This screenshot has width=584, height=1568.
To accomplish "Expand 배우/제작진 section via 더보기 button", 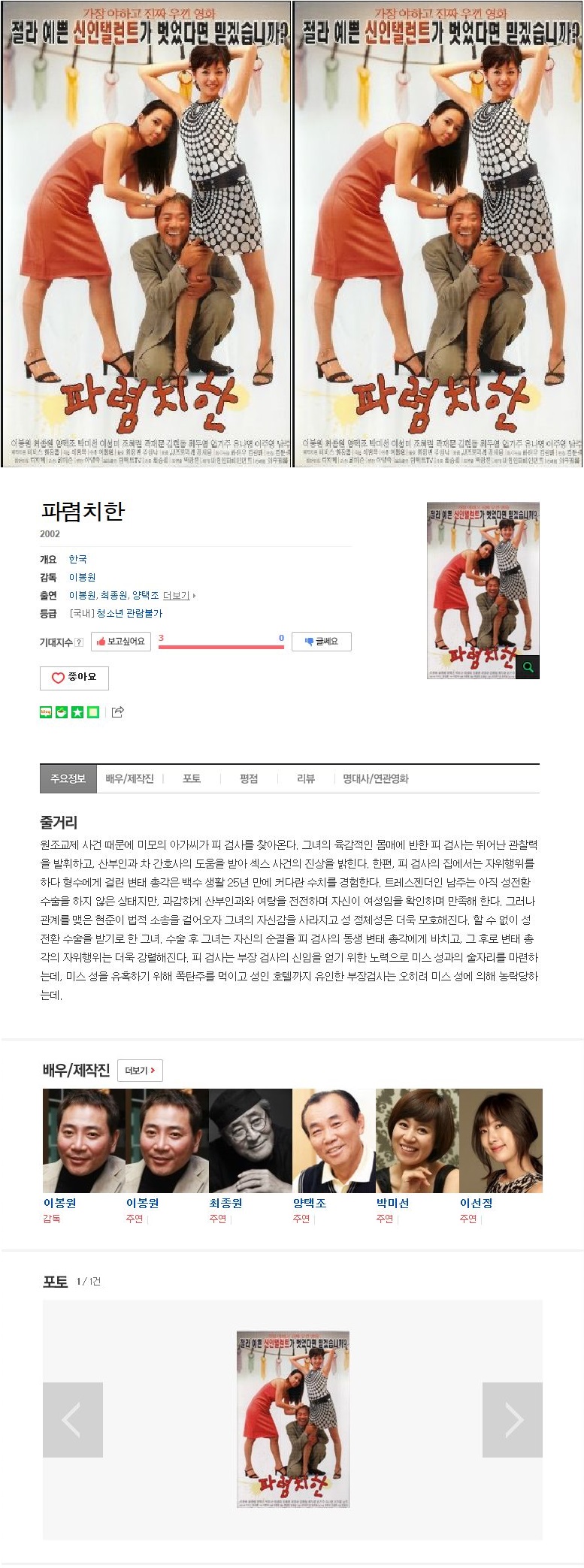I will point(140,1071).
